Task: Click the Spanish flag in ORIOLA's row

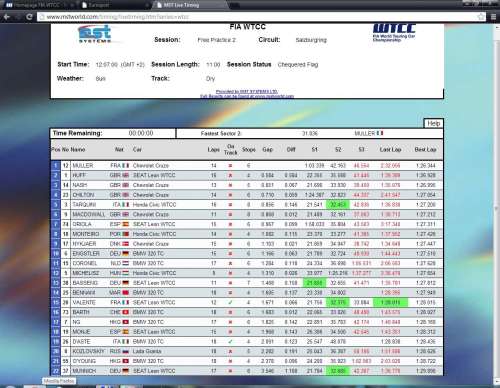Action: point(125,224)
